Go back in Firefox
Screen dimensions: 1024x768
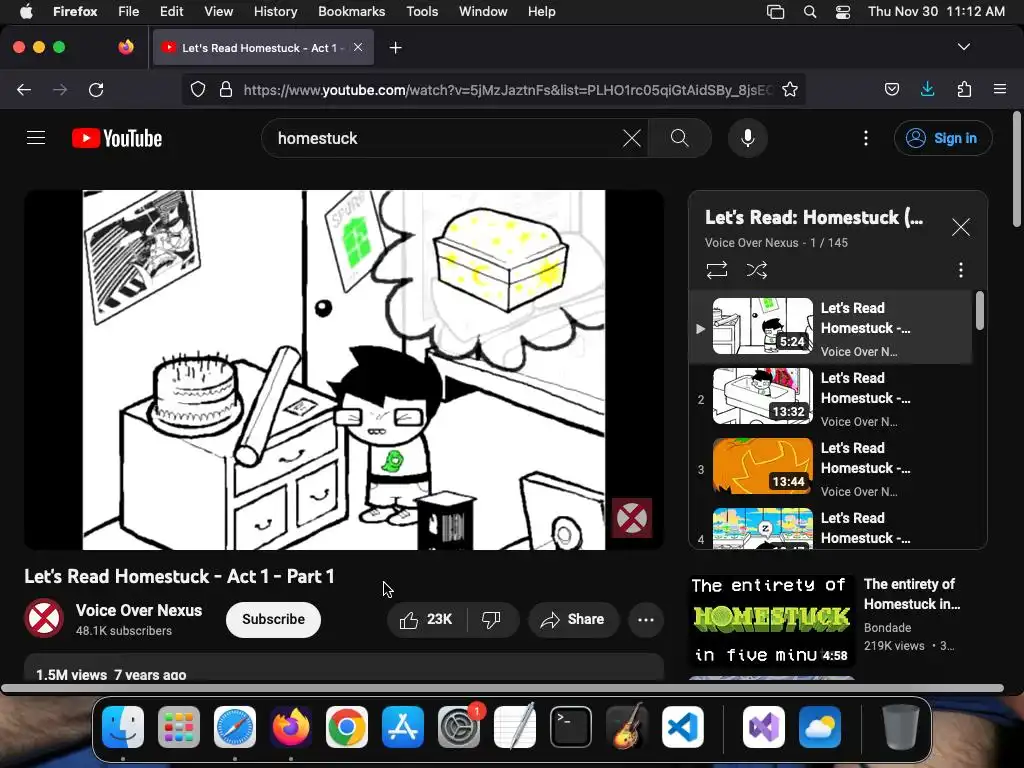click(24, 89)
